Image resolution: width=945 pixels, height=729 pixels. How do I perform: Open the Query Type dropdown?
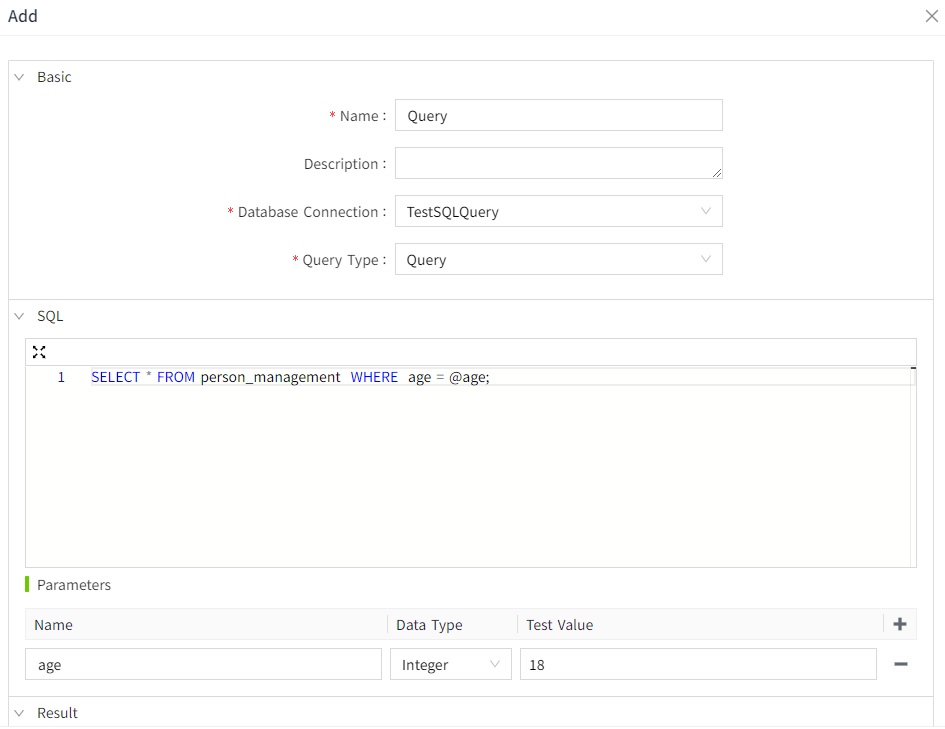pyautogui.click(x=558, y=260)
